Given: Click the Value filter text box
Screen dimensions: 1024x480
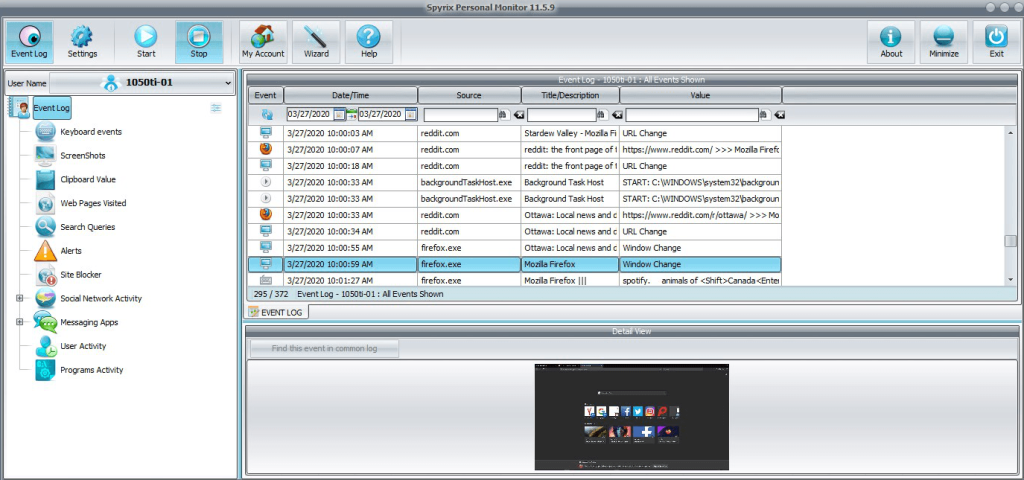Looking at the screenshot, I should click(x=692, y=115).
